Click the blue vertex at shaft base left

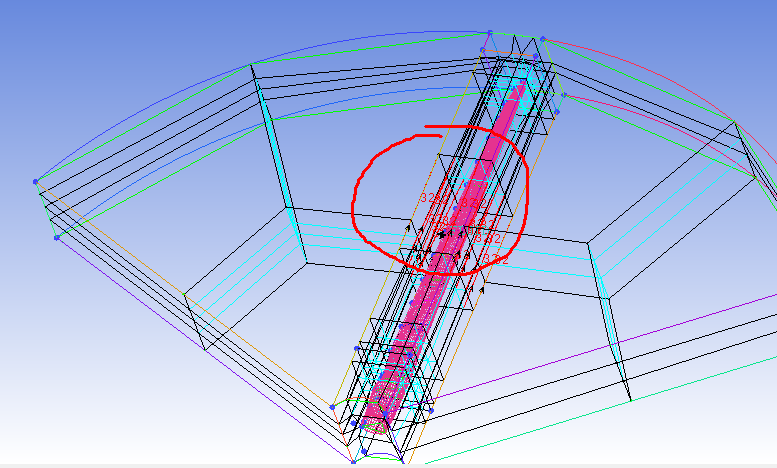(332, 406)
